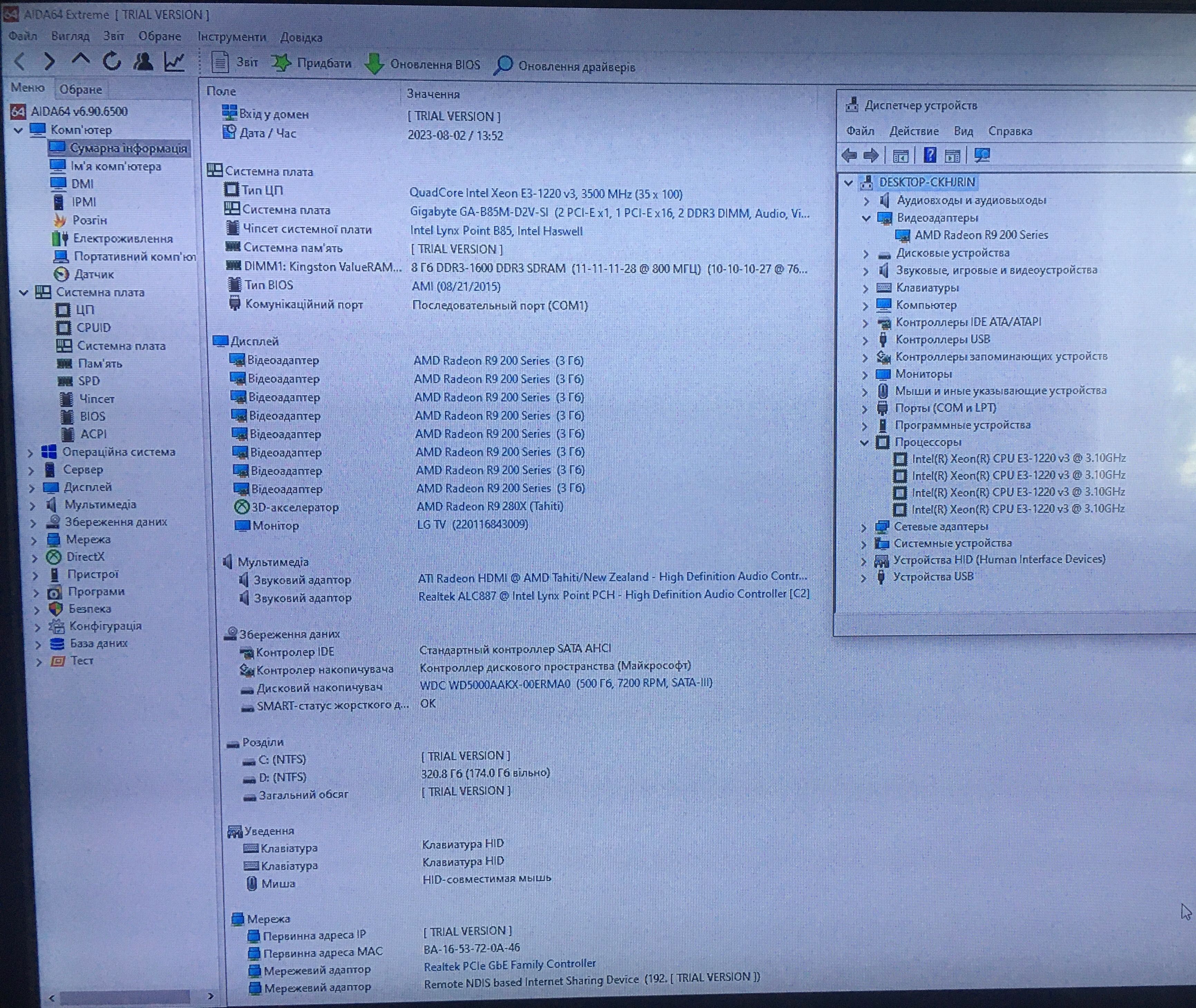Viewport: 1196px width, 1008px height.
Task: Click the Звіт report button
Action: pyautogui.click(x=235, y=62)
